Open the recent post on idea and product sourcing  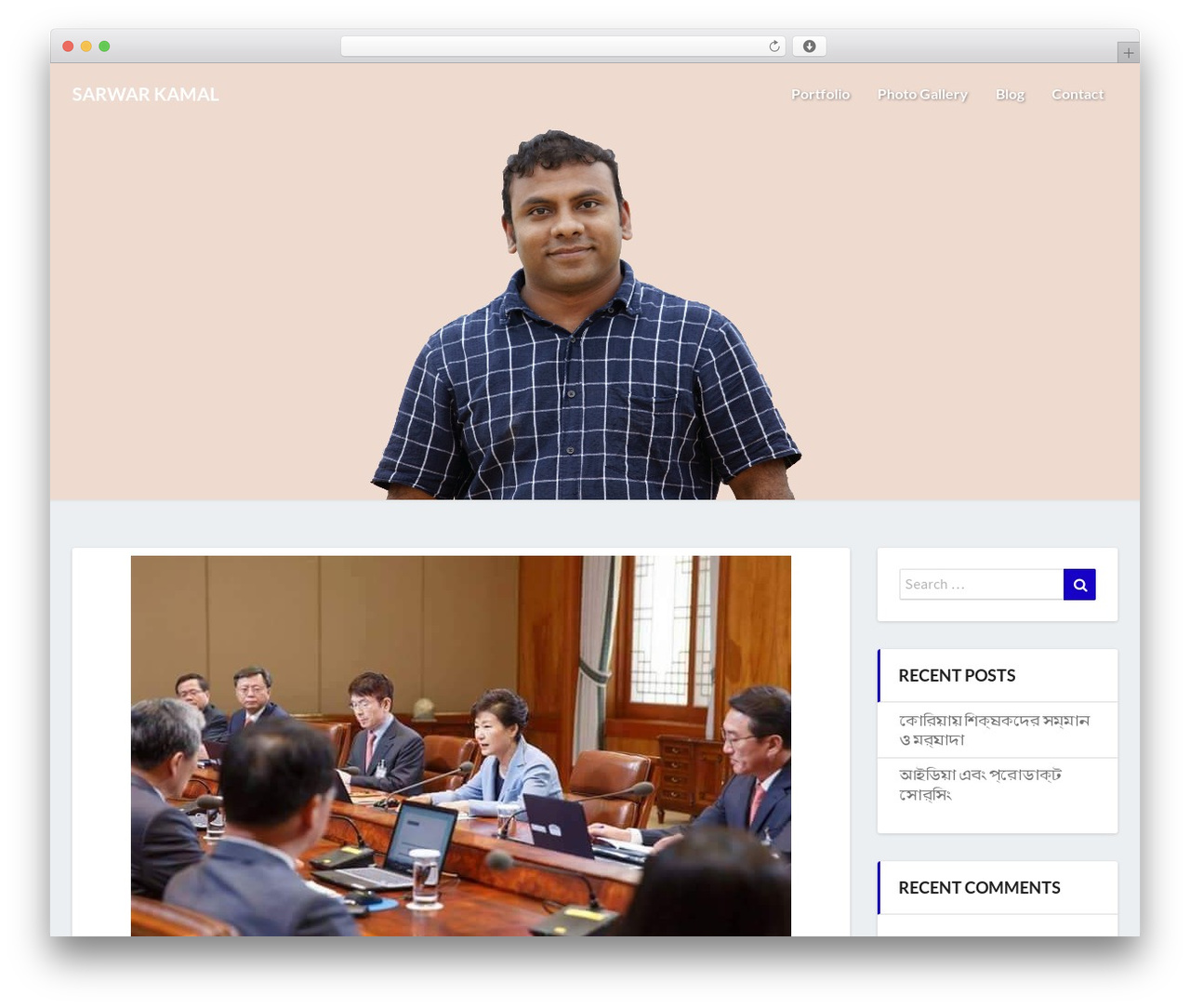pyautogui.click(x=980, y=785)
